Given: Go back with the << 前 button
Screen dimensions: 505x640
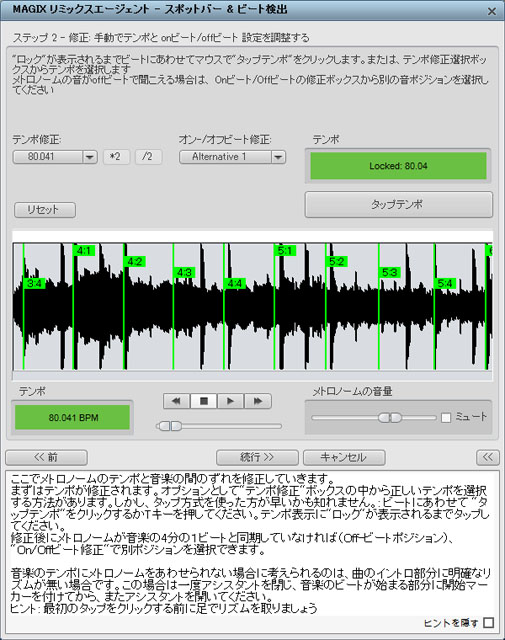Looking at the screenshot, I should (x=46, y=457).
